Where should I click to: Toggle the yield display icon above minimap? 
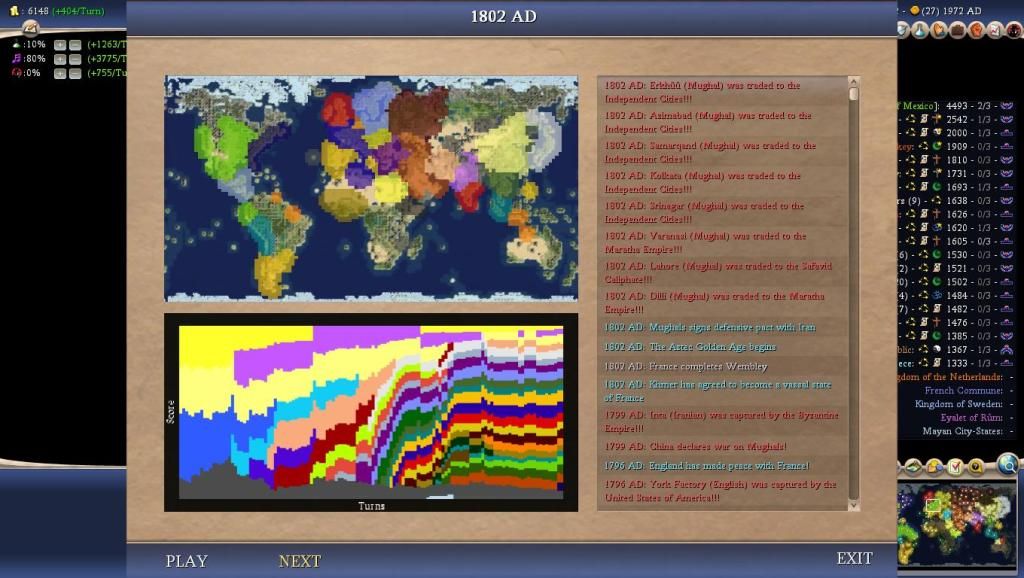934,466
